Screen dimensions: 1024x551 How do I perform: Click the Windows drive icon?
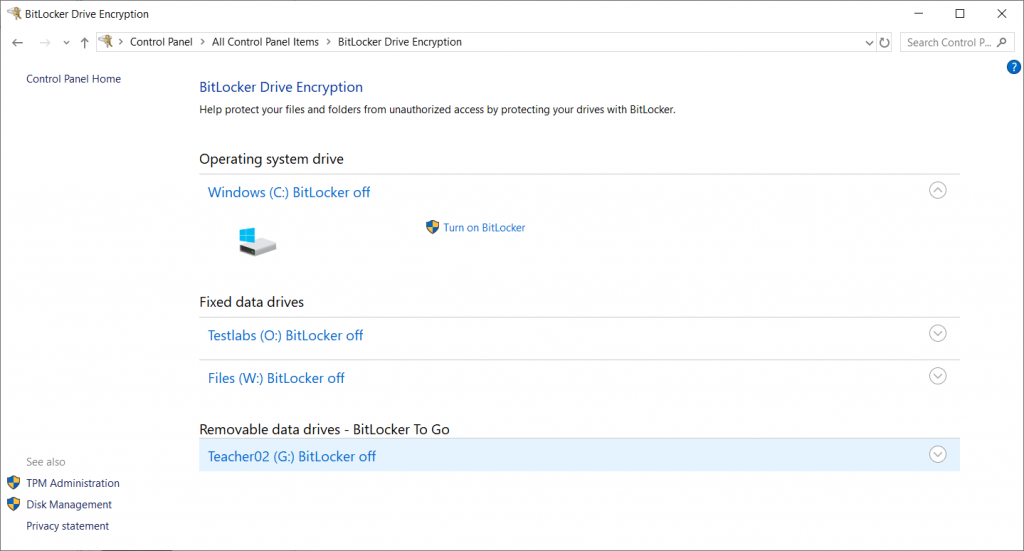pyautogui.click(x=257, y=242)
